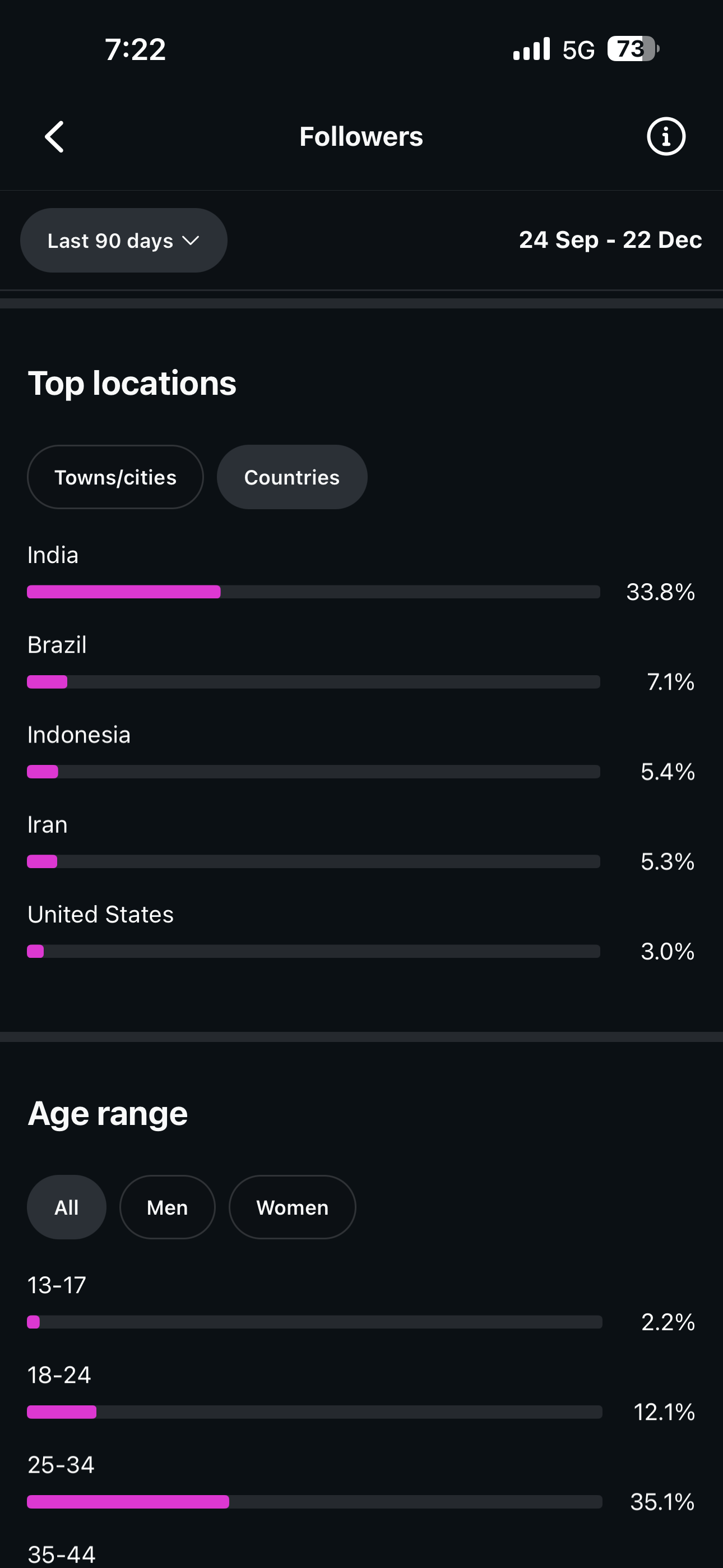Tap the back arrow icon

pos(54,136)
